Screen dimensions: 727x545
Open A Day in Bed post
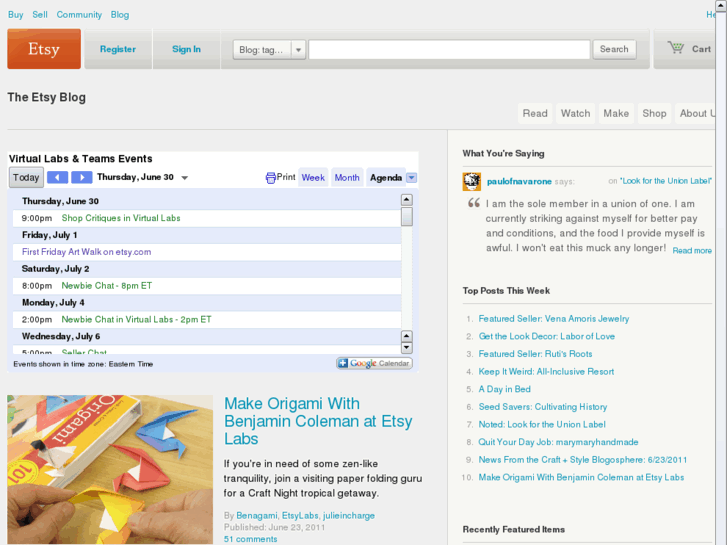[504, 389]
